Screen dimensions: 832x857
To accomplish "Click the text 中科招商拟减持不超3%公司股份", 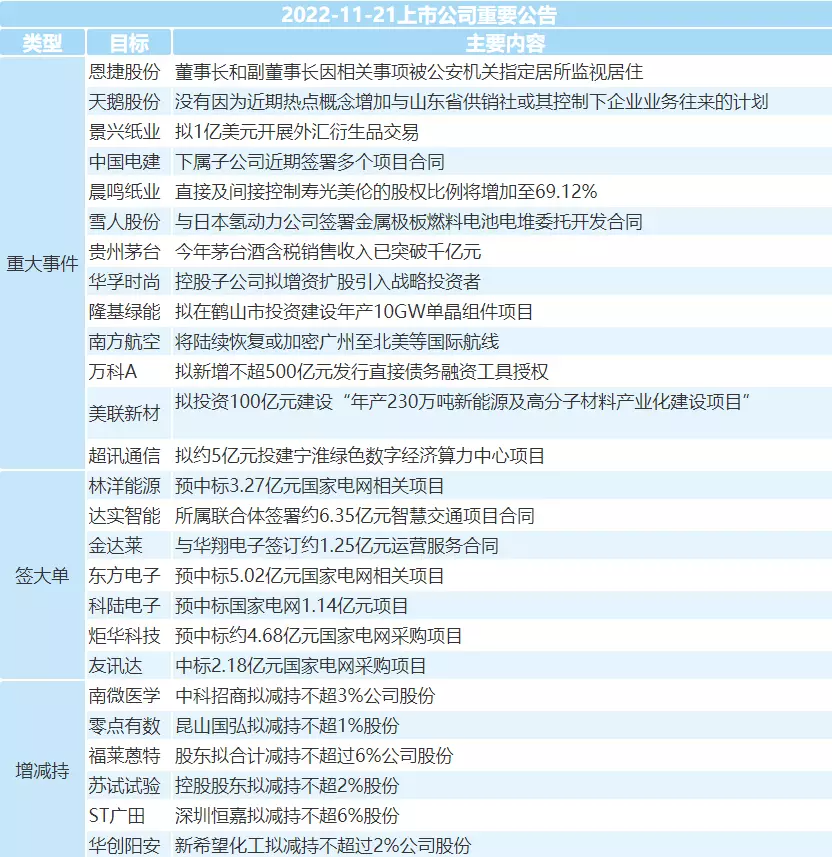I will click(305, 696).
